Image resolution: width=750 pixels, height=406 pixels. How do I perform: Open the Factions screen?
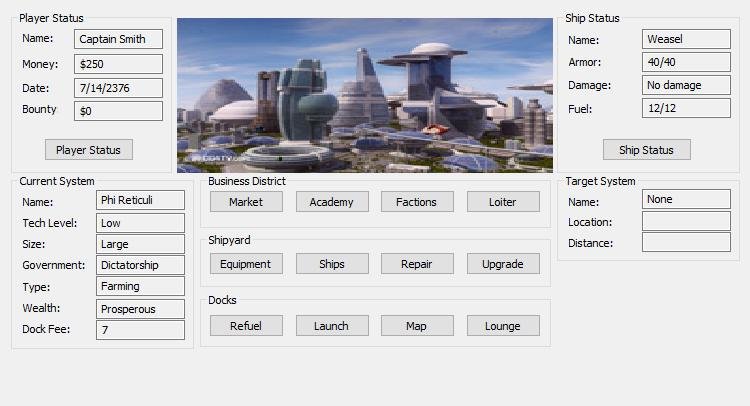pos(416,202)
